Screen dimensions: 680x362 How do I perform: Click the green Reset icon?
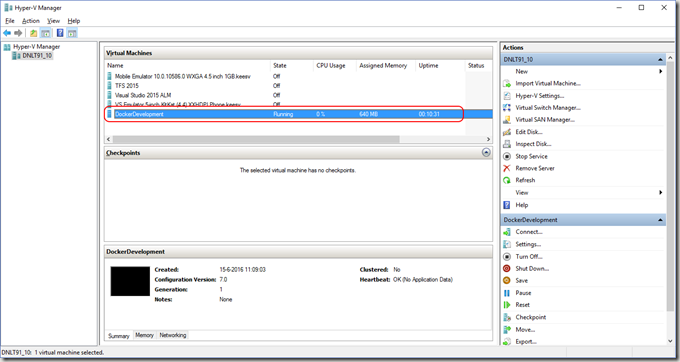[x=507, y=305]
